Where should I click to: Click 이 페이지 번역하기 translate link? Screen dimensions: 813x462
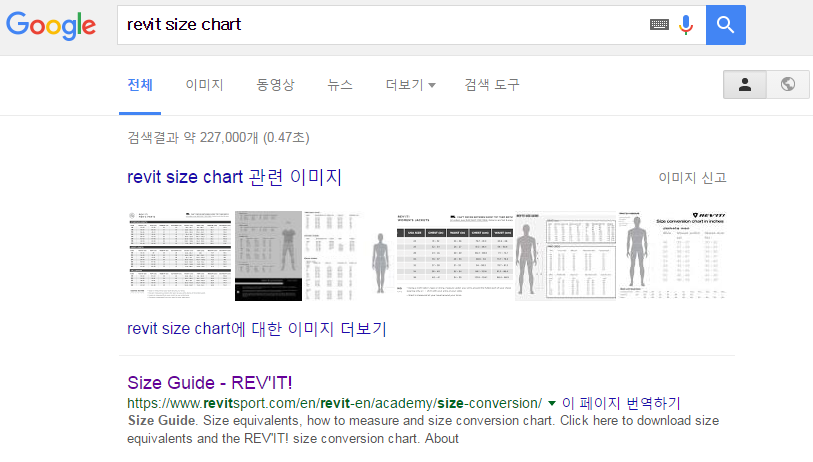pyautogui.click(x=621, y=403)
